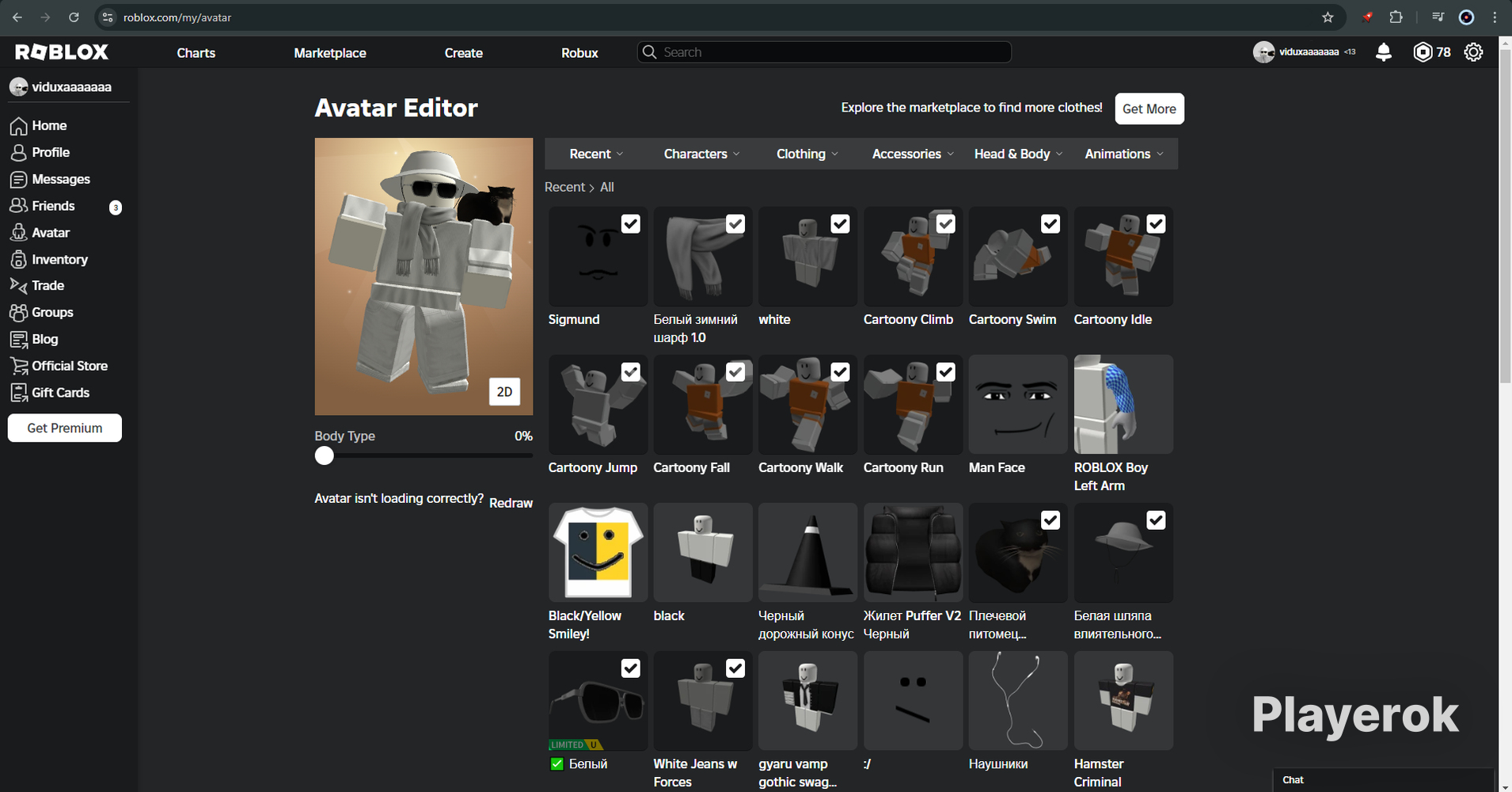1512x792 pixels.
Task: Open the Groups sidebar icon
Action: [18, 313]
